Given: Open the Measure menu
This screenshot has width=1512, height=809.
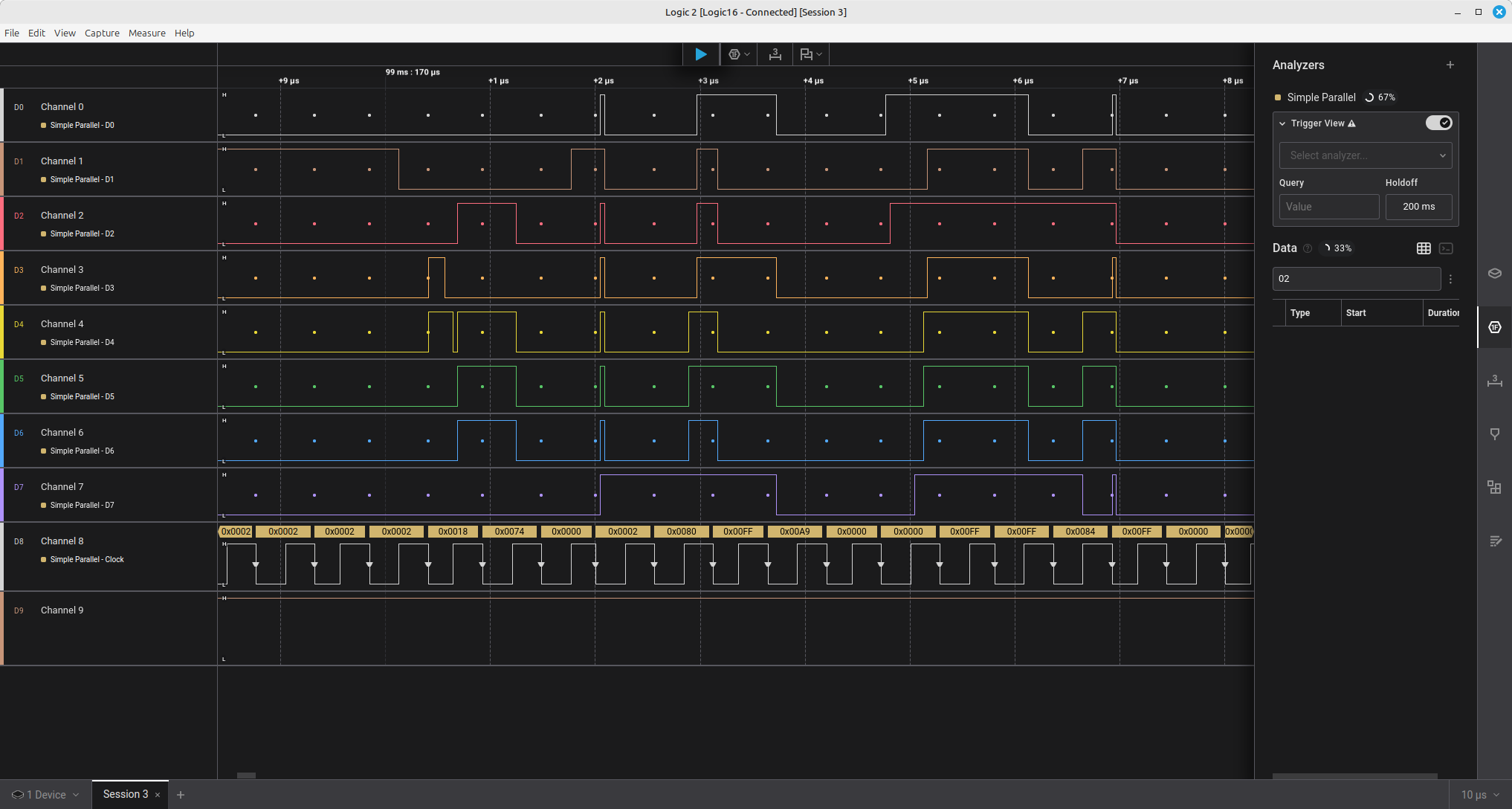Looking at the screenshot, I should [x=146, y=33].
